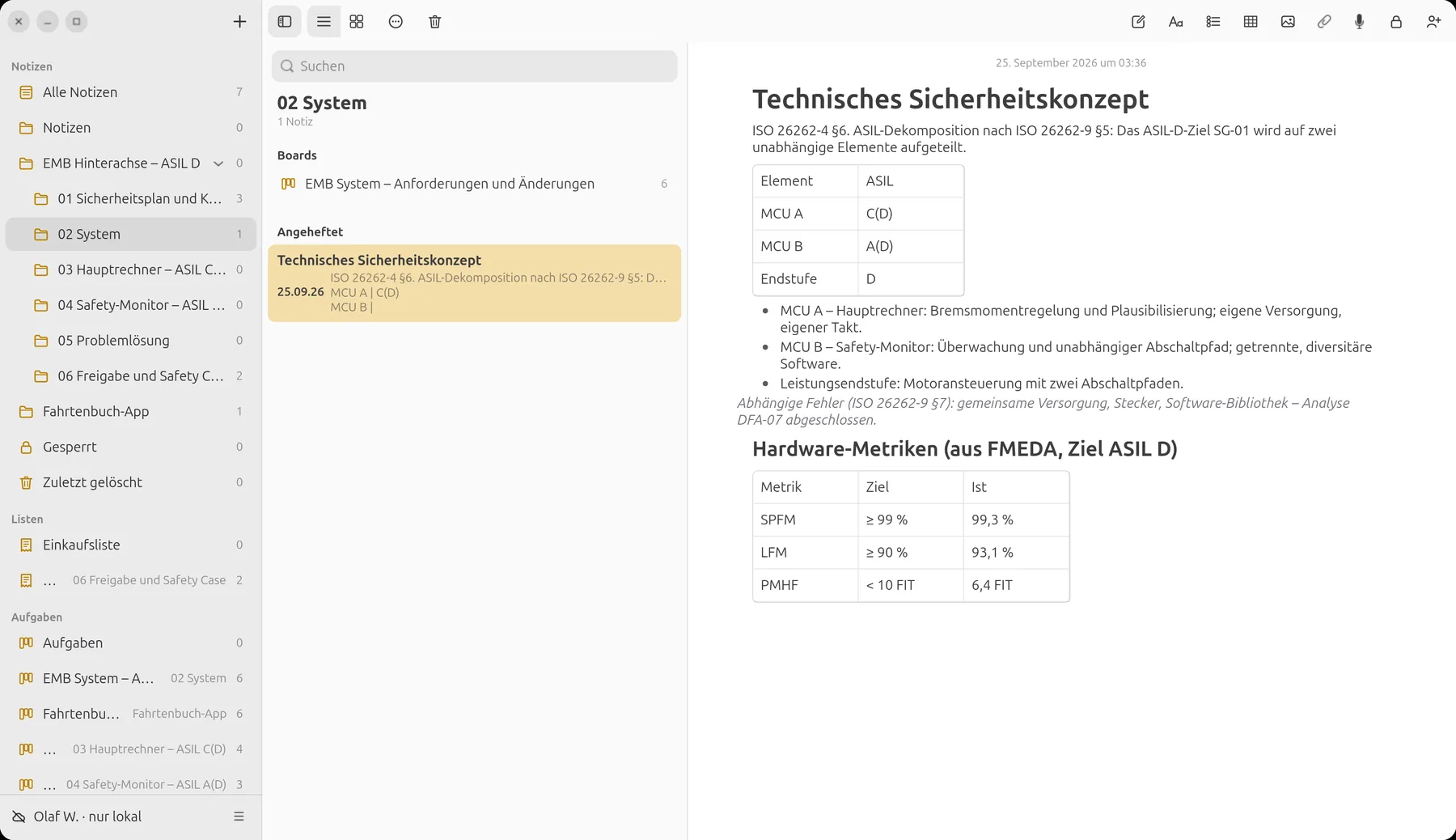Screen dimensions: 1456x840
Task: Select the pinned note Technisches Sicherheitskonzept
Action: pos(474,283)
